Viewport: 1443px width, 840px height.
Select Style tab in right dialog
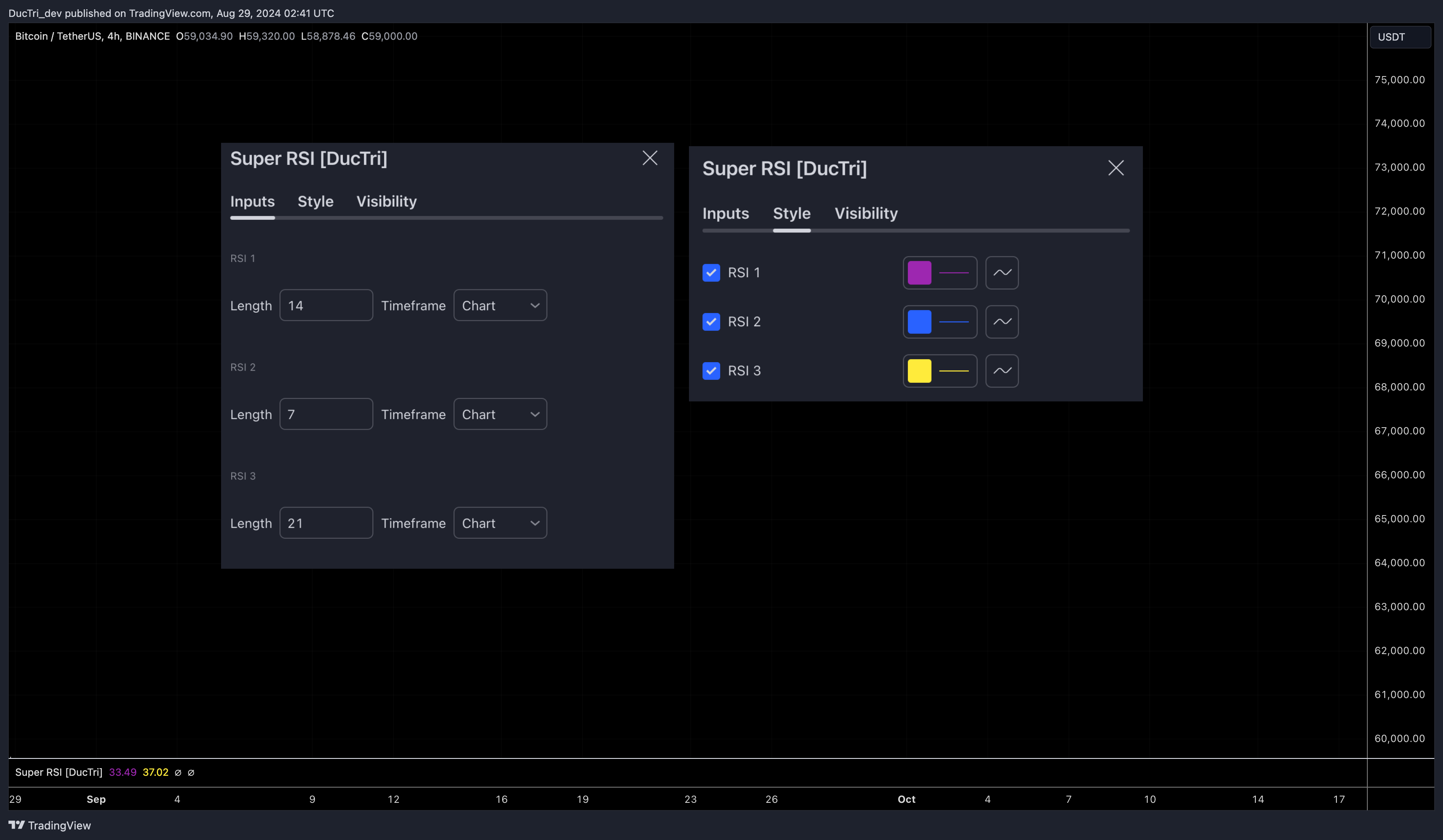coord(792,213)
